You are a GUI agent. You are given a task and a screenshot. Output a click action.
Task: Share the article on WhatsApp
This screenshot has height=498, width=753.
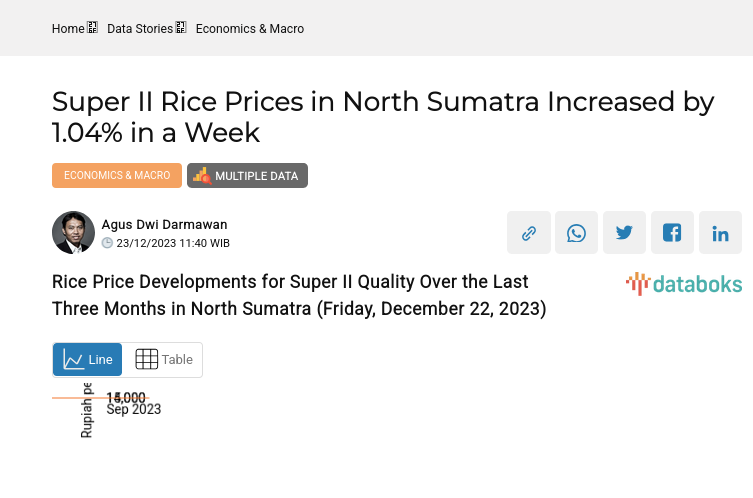(577, 233)
